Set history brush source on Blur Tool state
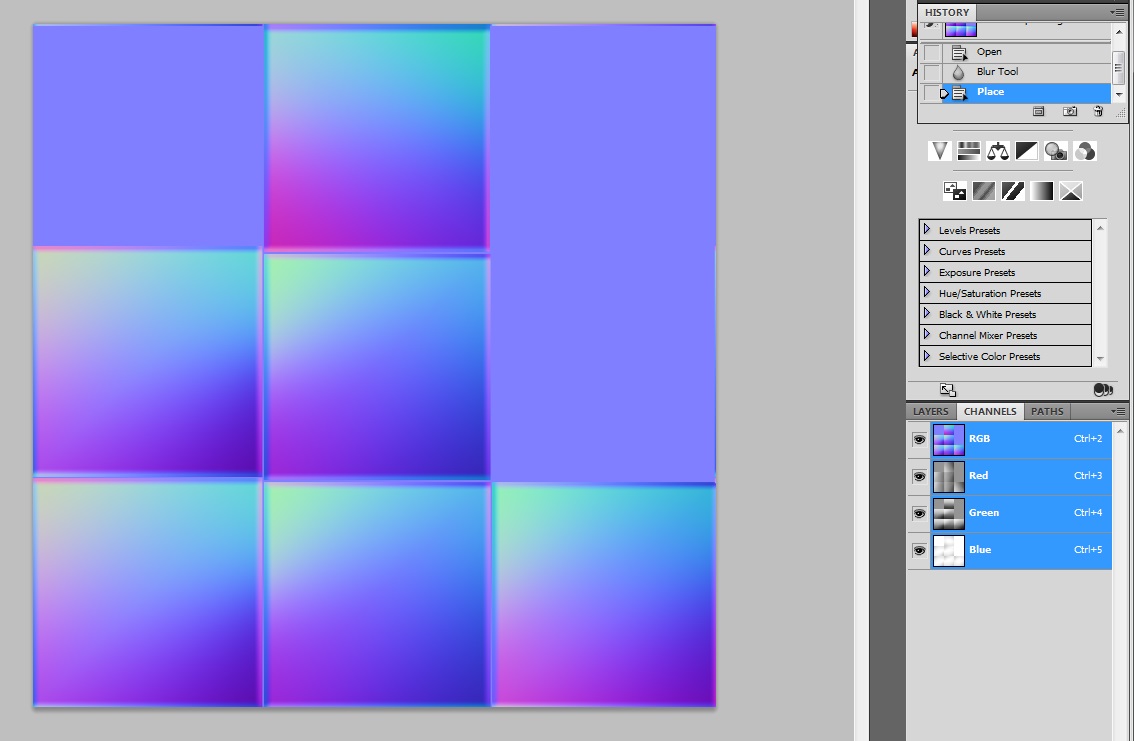 coord(932,72)
